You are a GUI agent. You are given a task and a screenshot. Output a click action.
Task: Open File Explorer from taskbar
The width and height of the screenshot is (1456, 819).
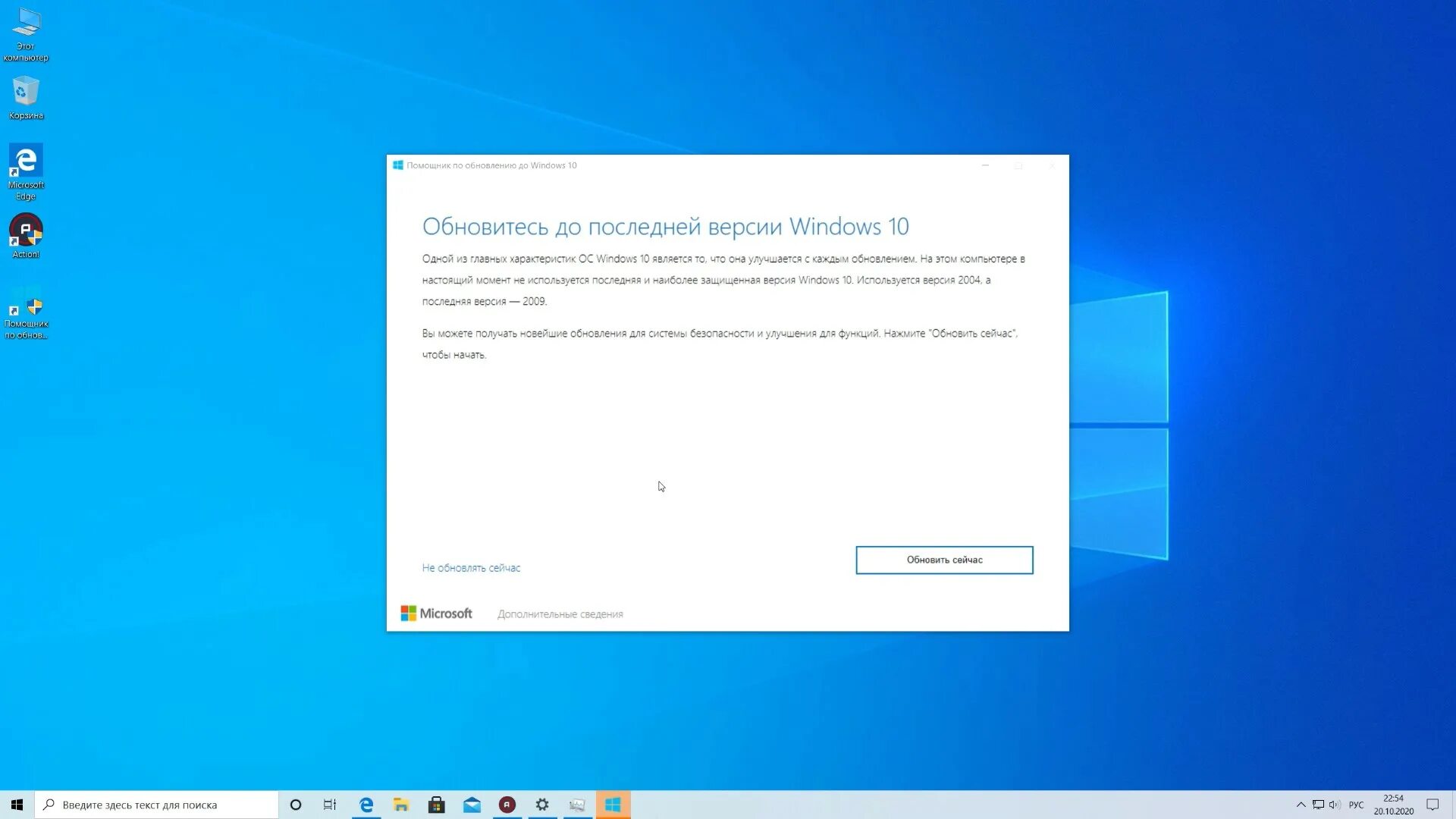(x=401, y=805)
